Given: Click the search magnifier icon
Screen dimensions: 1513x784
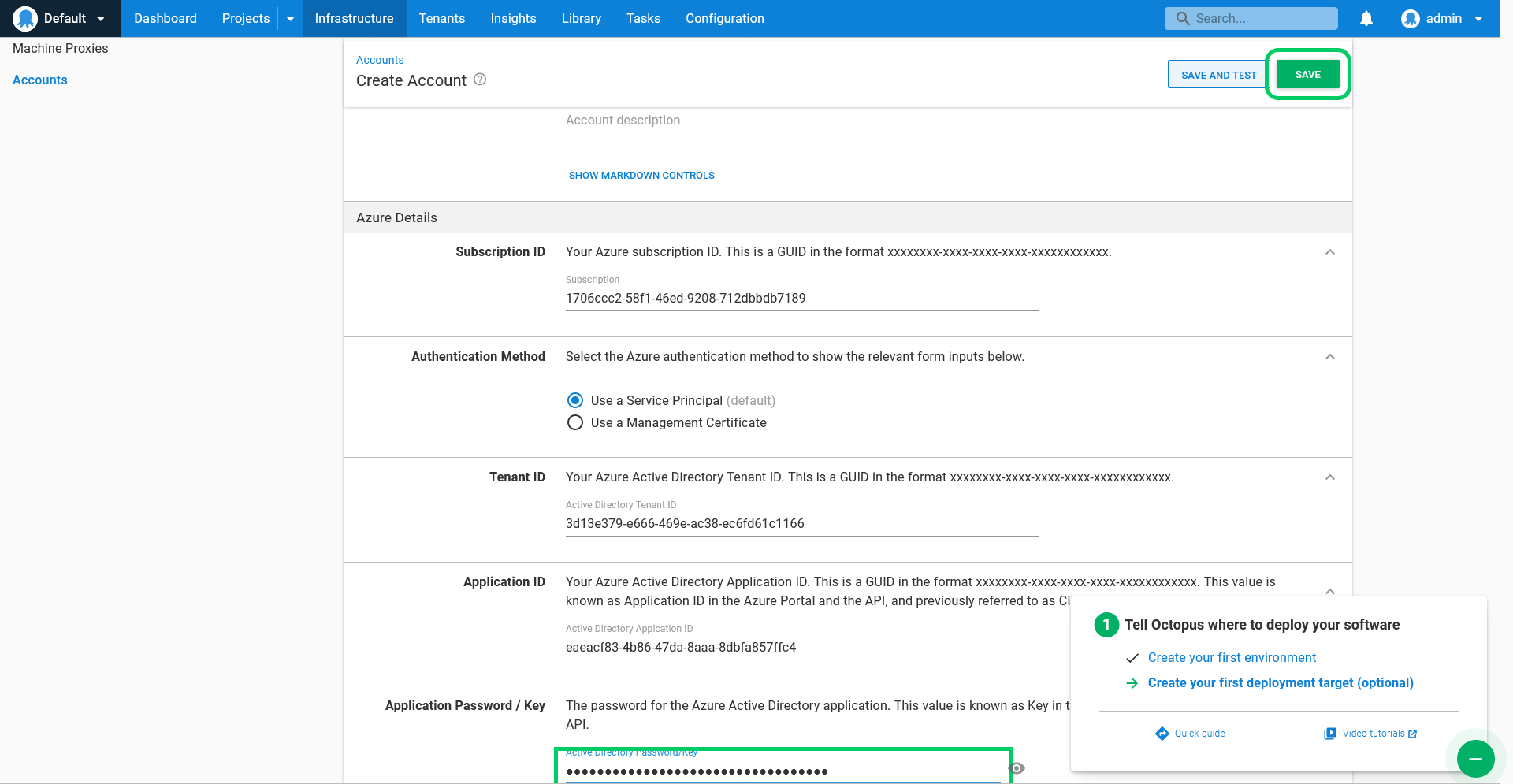Looking at the screenshot, I should coord(1182,18).
